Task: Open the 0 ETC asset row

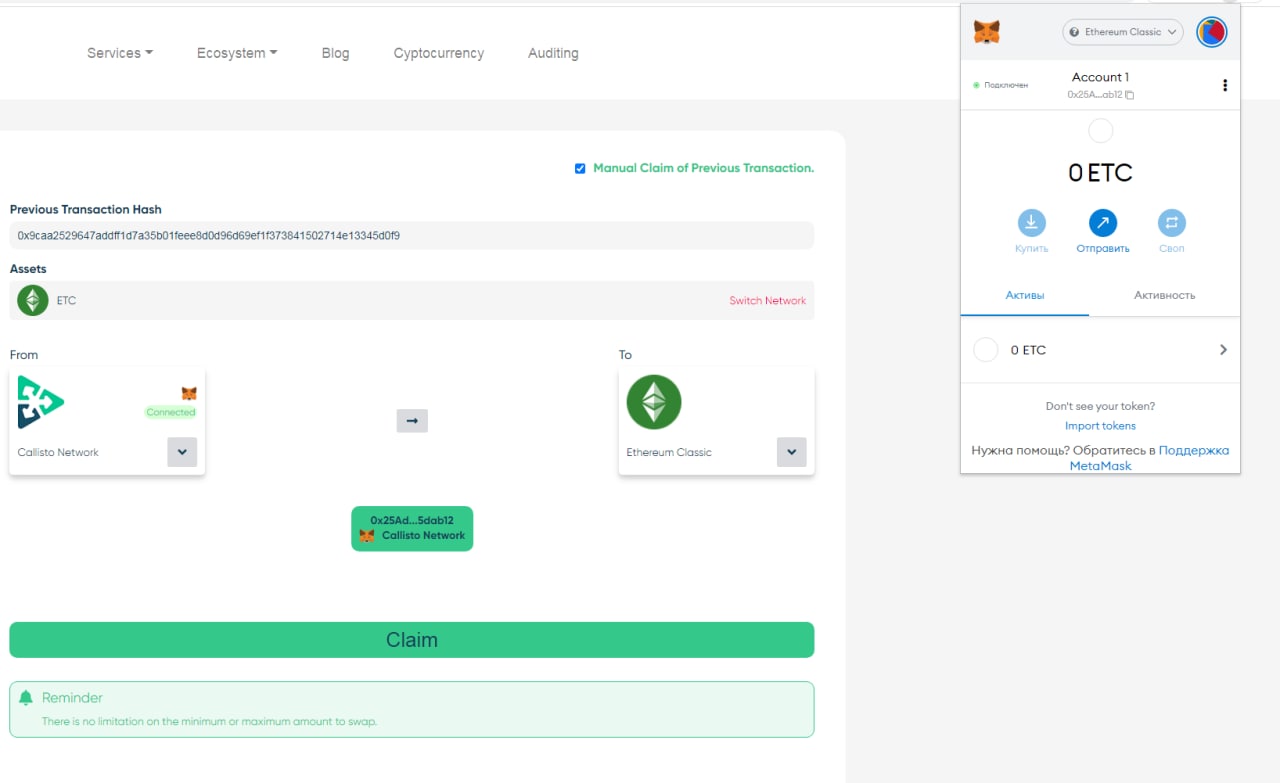Action: [1100, 350]
